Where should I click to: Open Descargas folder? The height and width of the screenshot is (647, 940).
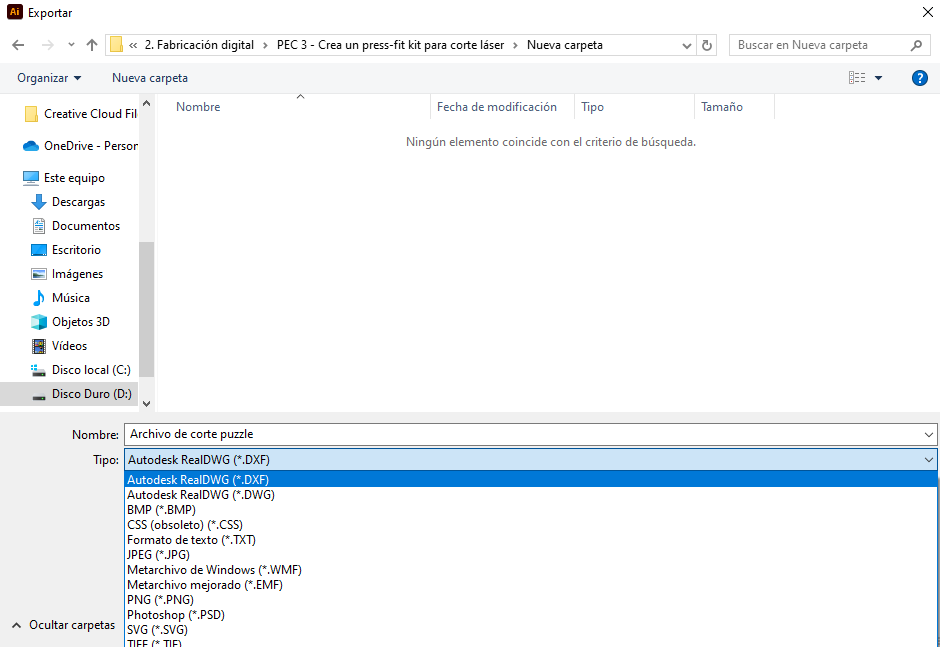(x=68, y=202)
